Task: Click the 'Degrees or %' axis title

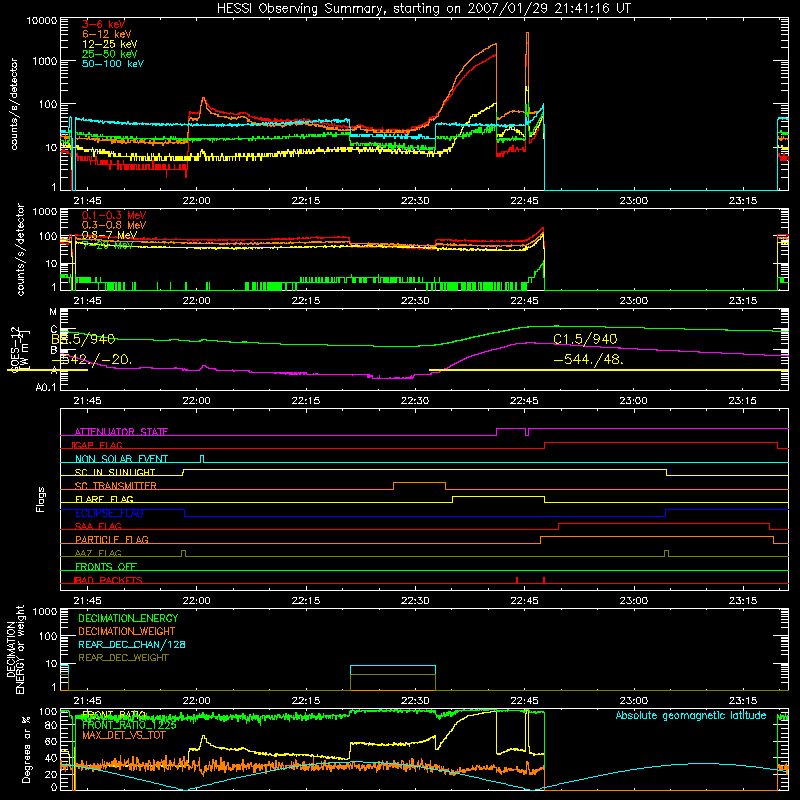Action: point(26,749)
